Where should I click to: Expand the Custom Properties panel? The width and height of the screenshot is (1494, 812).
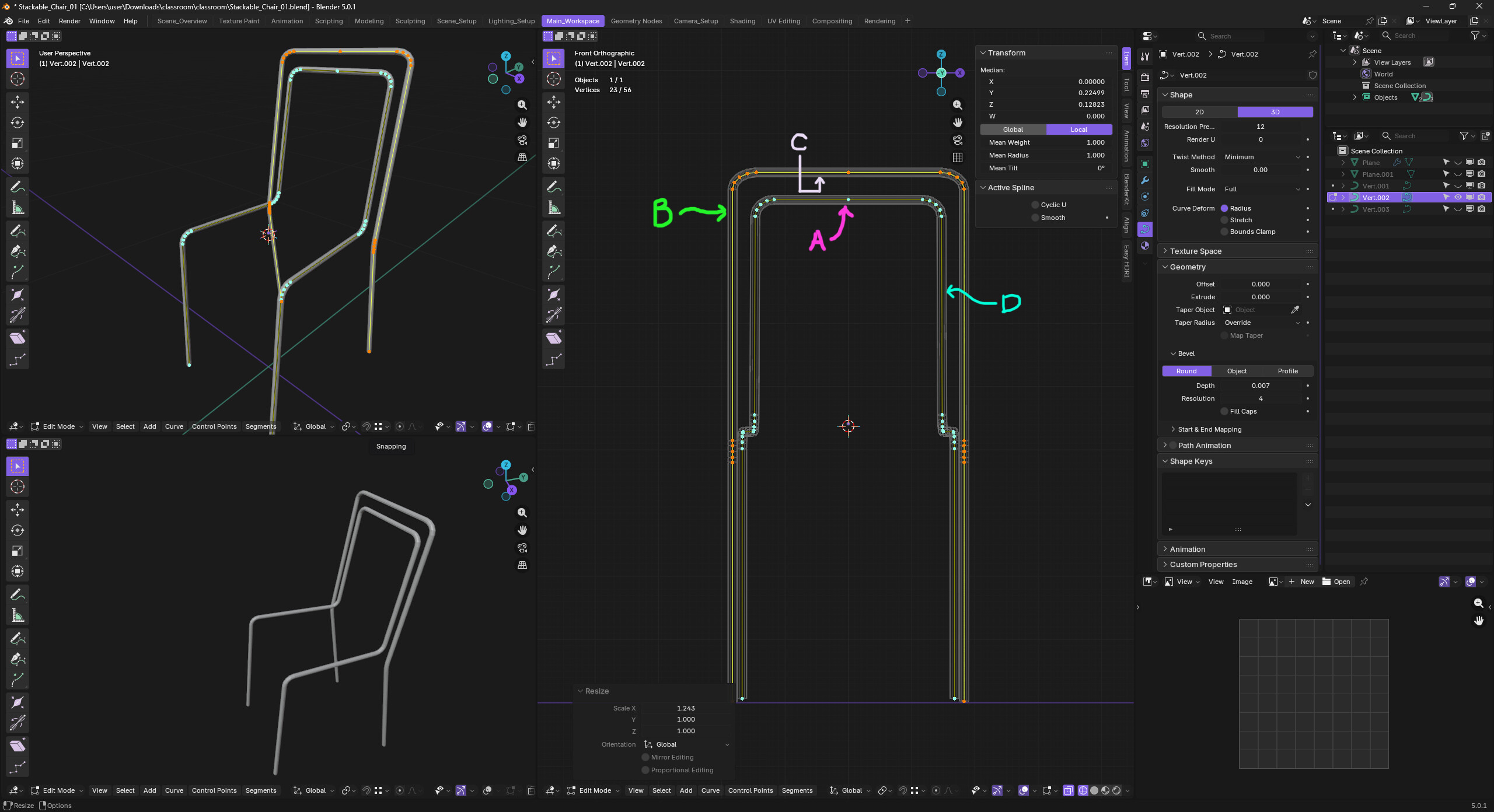(x=1236, y=564)
